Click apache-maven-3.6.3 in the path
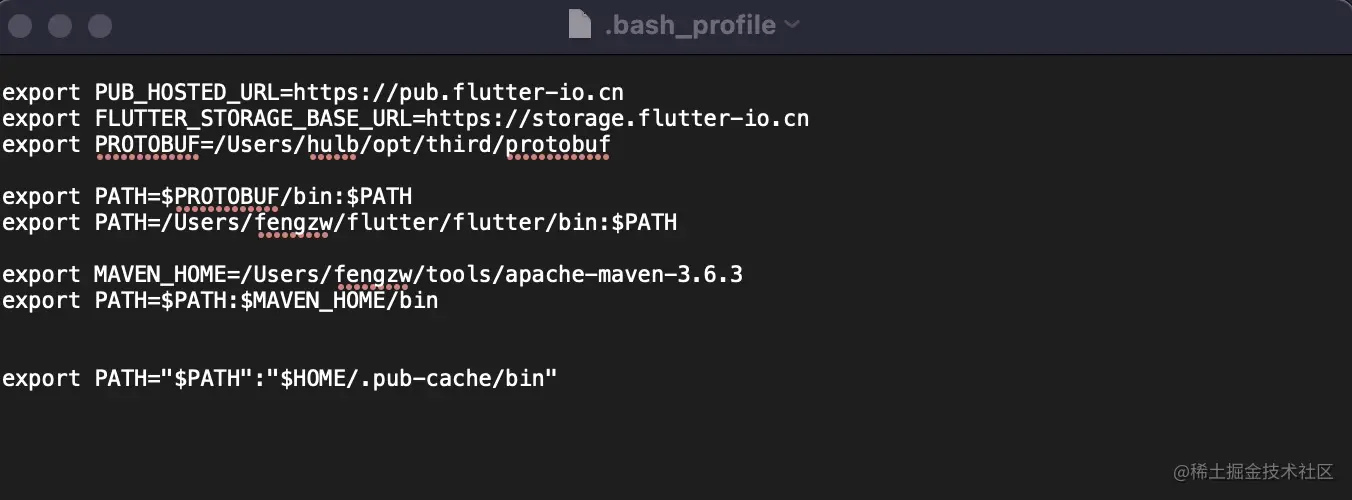The image size is (1352, 500). (x=625, y=274)
